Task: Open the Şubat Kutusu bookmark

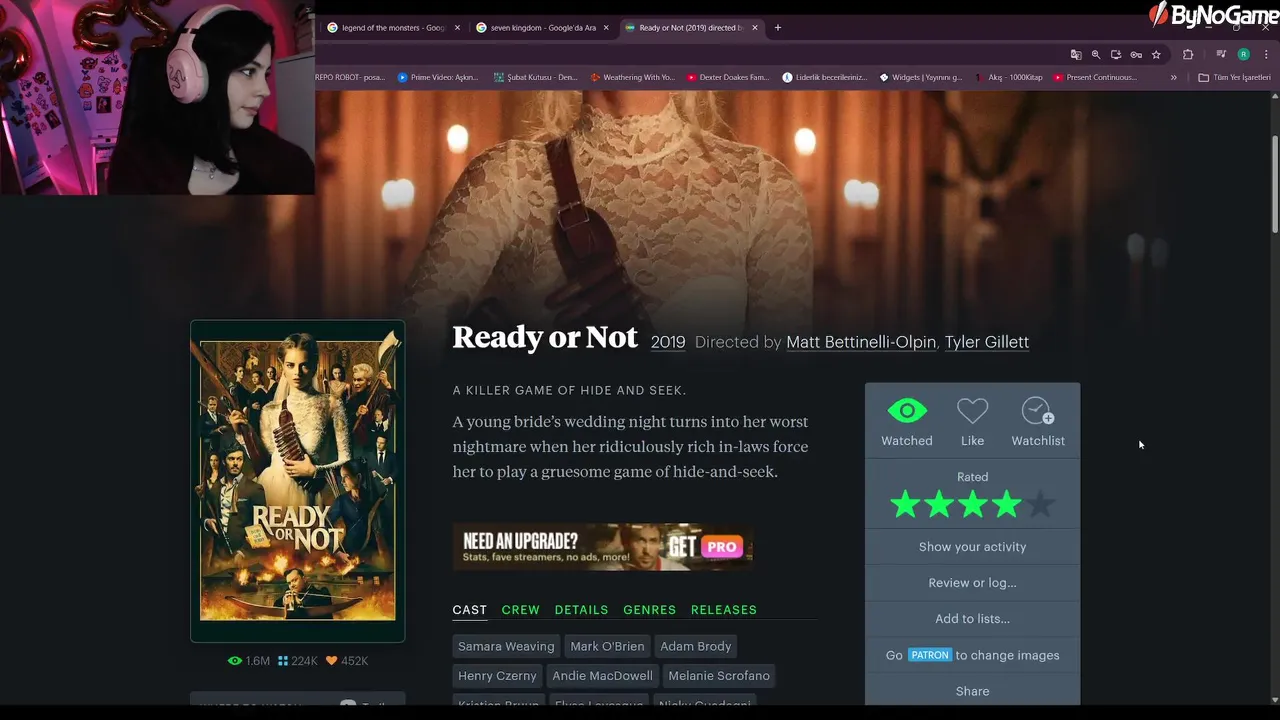Action: [x=536, y=78]
